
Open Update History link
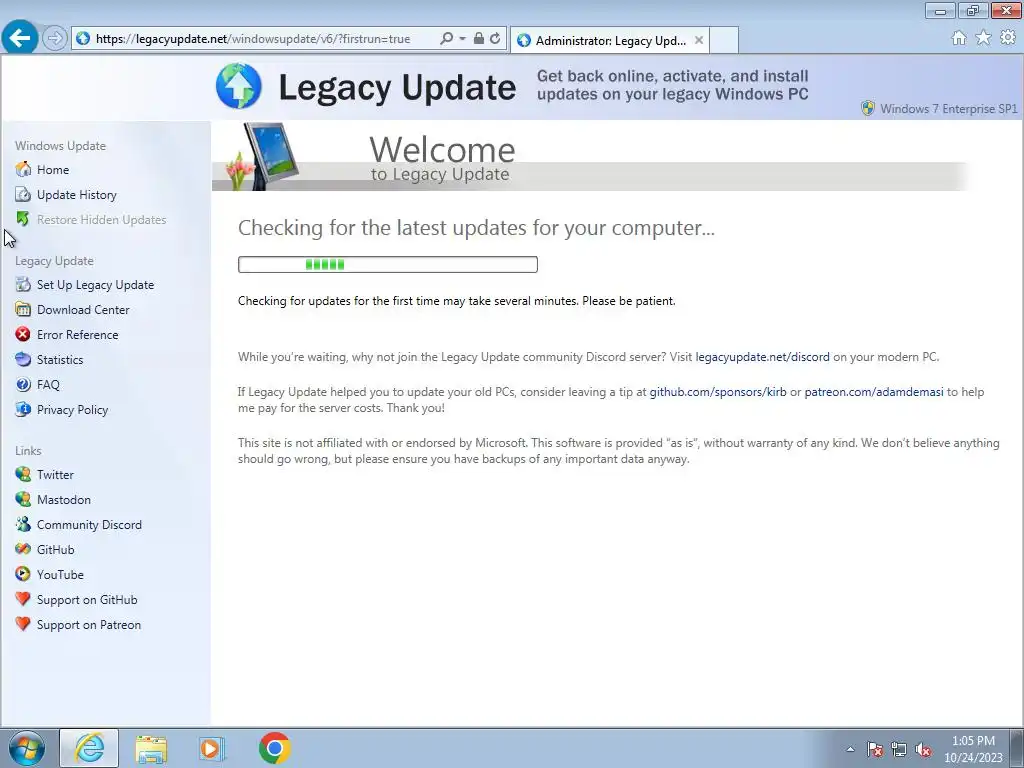[x=76, y=195]
